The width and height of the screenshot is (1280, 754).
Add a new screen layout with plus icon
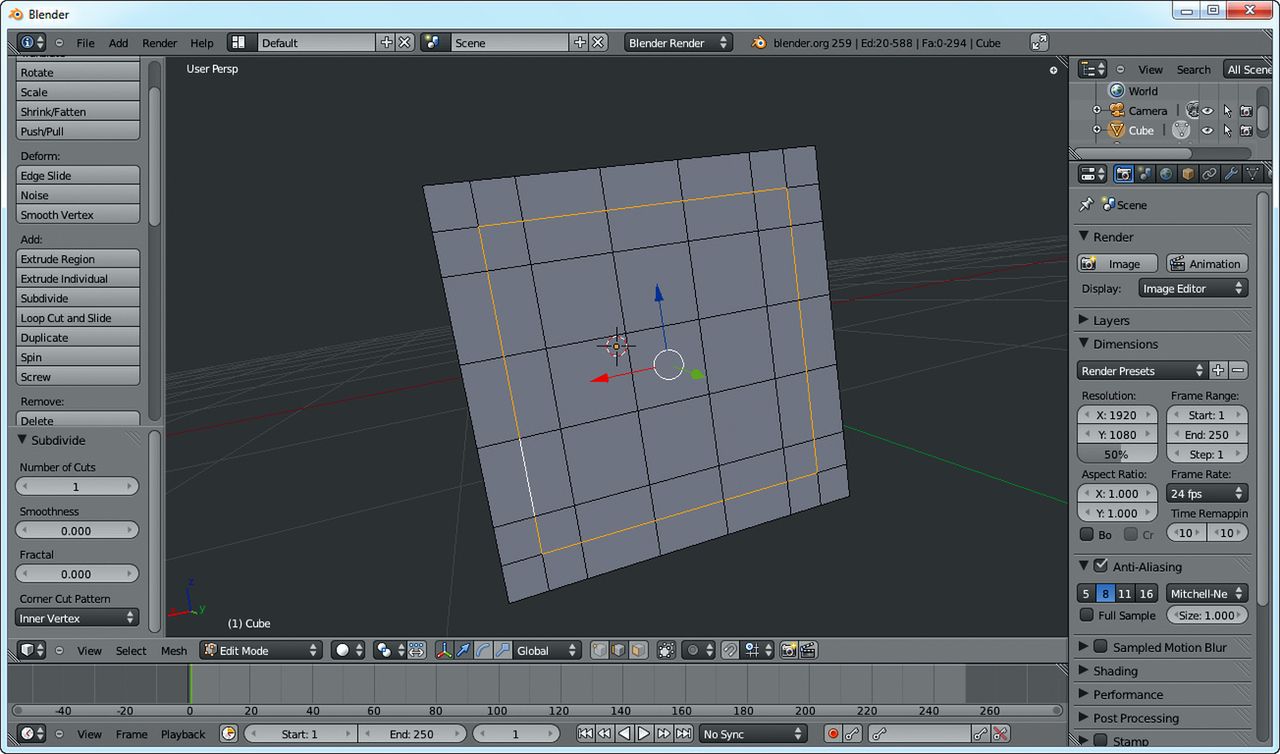tap(387, 42)
